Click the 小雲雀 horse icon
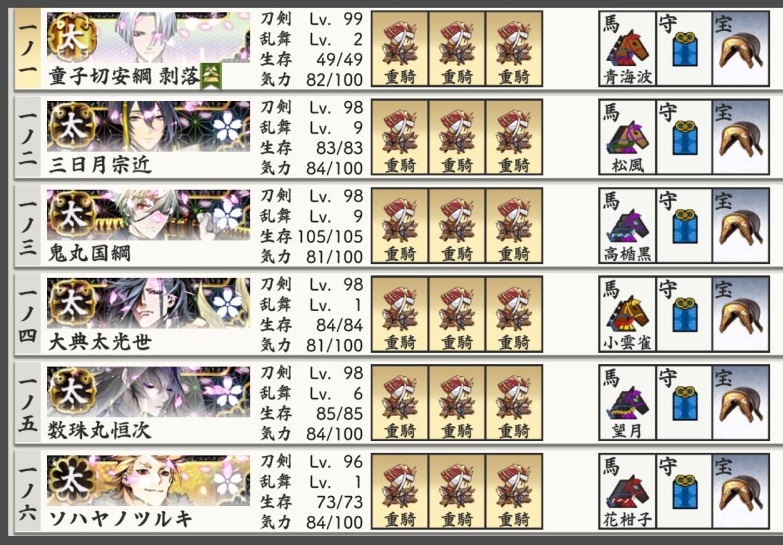 click(627, 314)
